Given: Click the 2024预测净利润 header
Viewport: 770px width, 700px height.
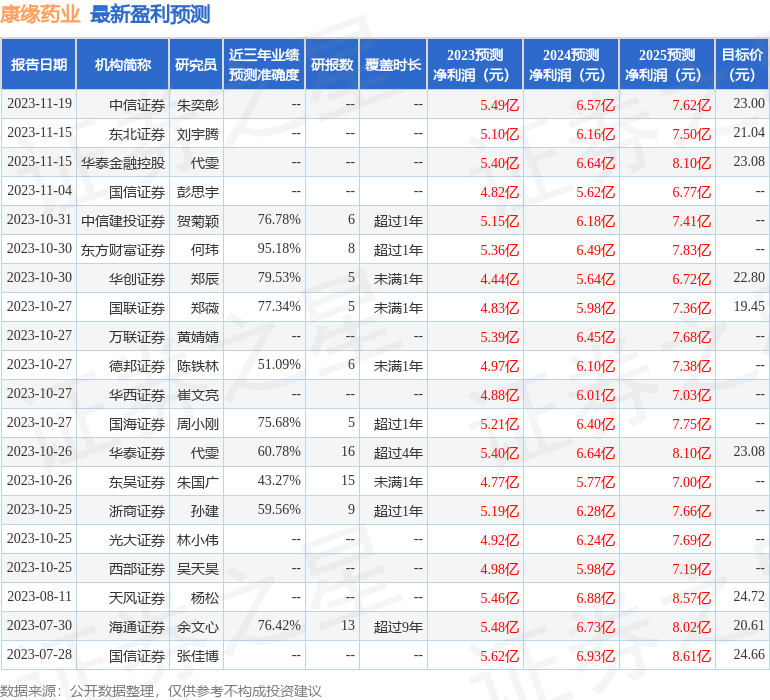Looking at the screenshot, I should tap(571, 64).
